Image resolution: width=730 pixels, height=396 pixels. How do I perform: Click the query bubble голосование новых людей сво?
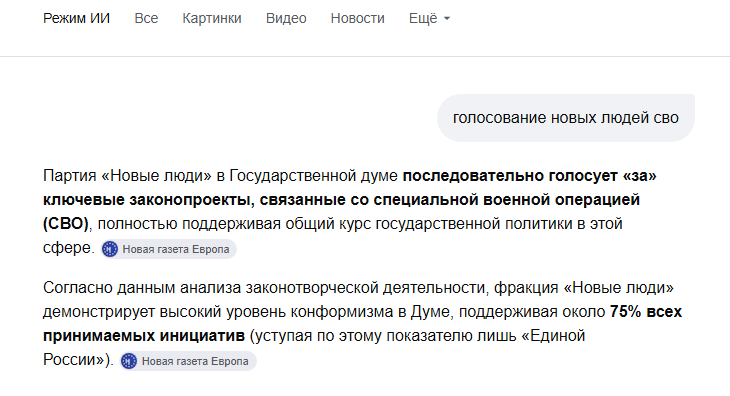(x=566, y=118)
